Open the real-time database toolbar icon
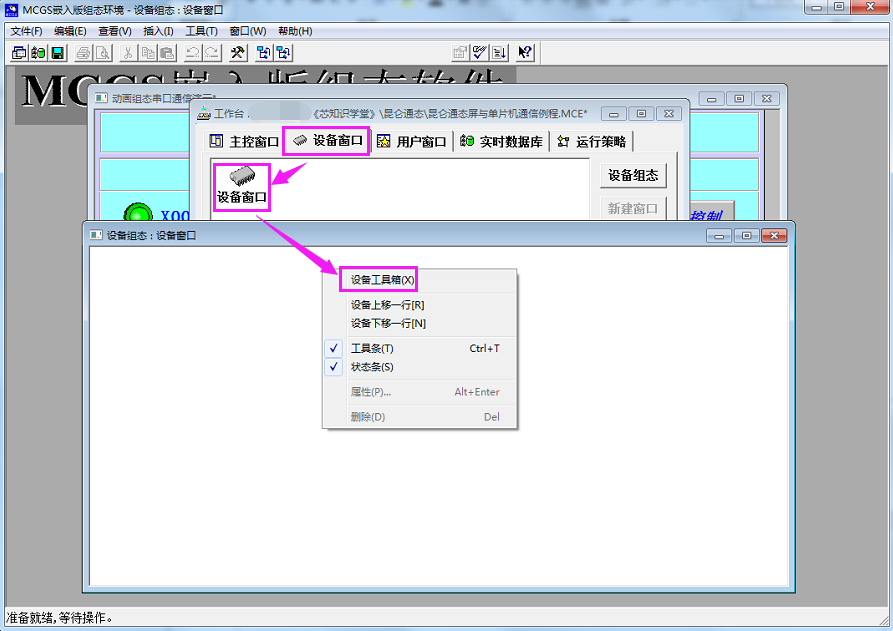The image size is (893, 631). click(38, 53)
